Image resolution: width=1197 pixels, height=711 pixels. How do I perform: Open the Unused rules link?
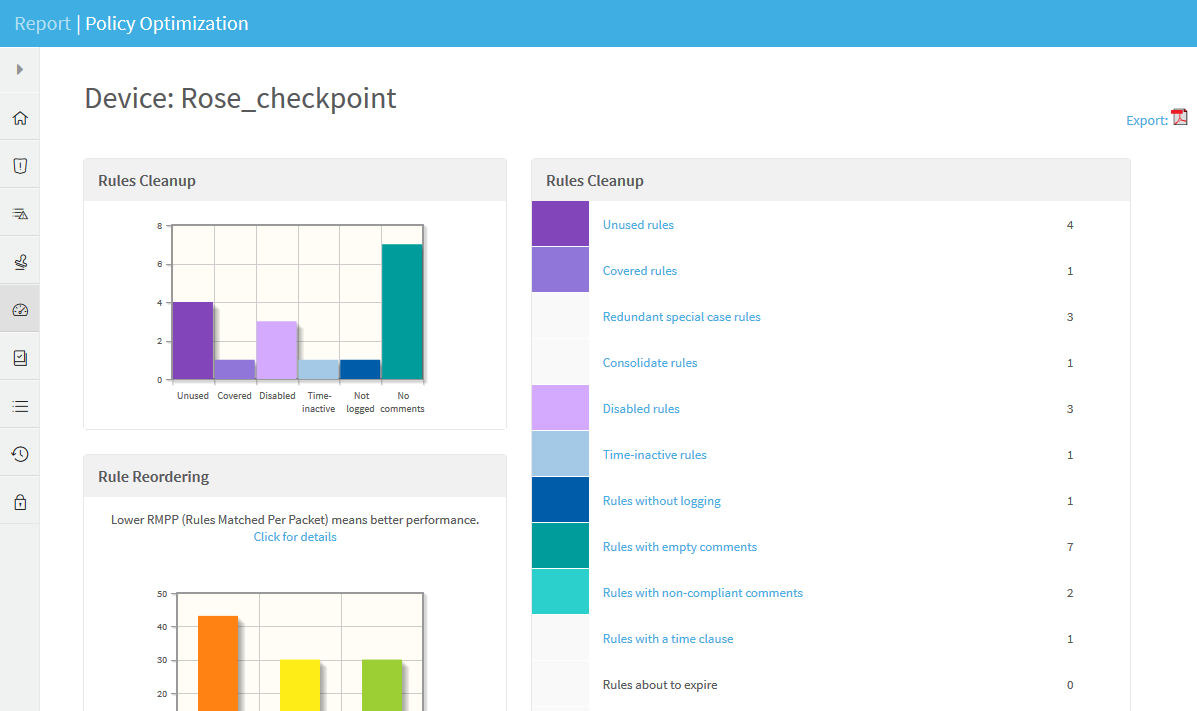point(638,225)
